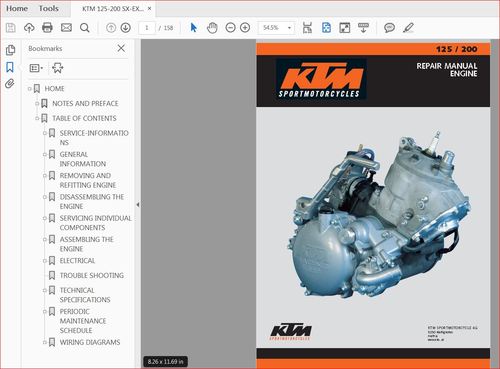Go to previous page arrow
This screenshot has height=369, width=500.
click(111, 28)
